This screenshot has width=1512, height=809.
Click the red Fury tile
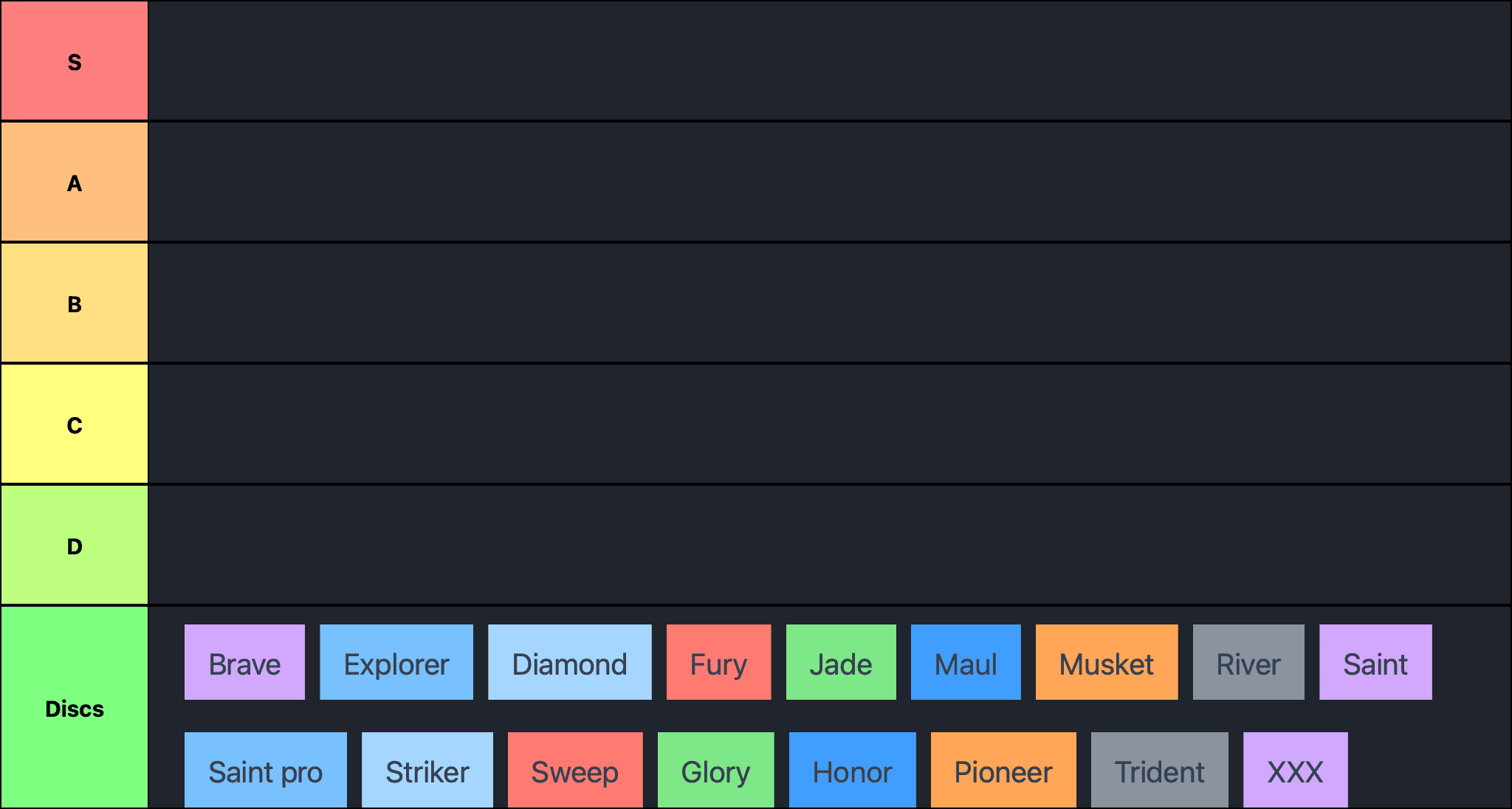point(718,662)
